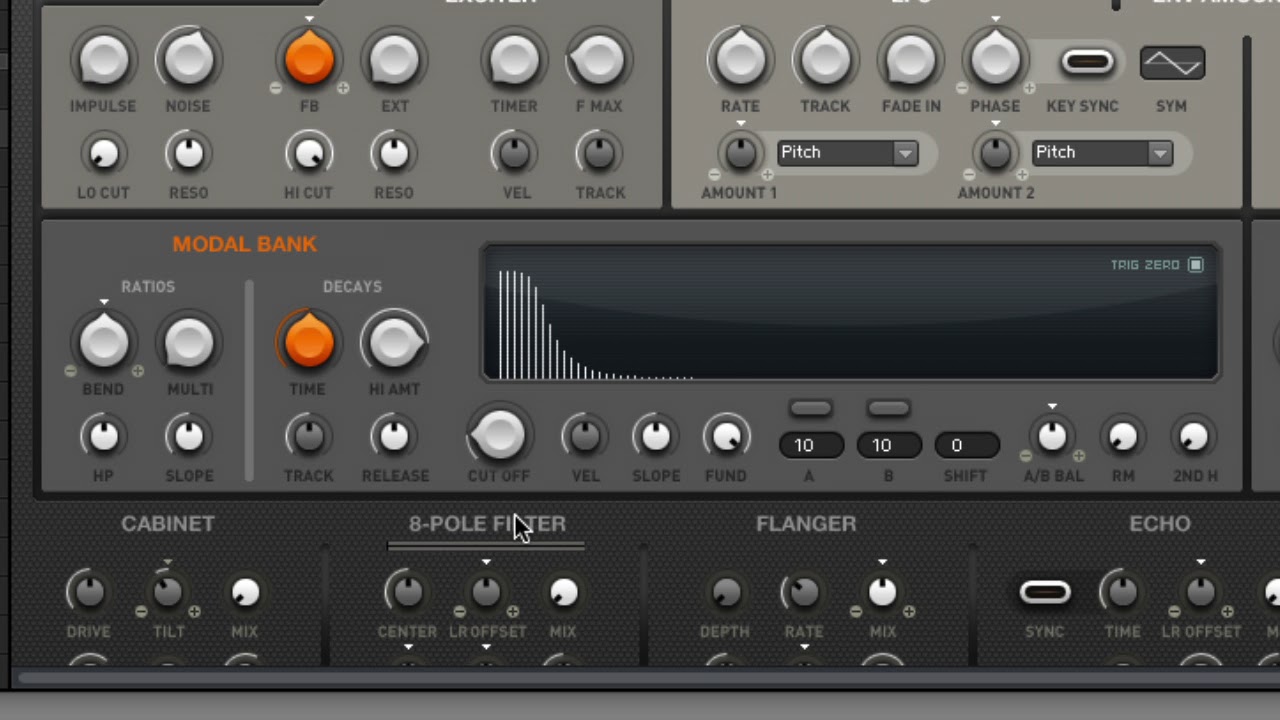The image size is (1280, 720).
Task: Click the plus icon by Flanger MIX knob
Action: 908,611
